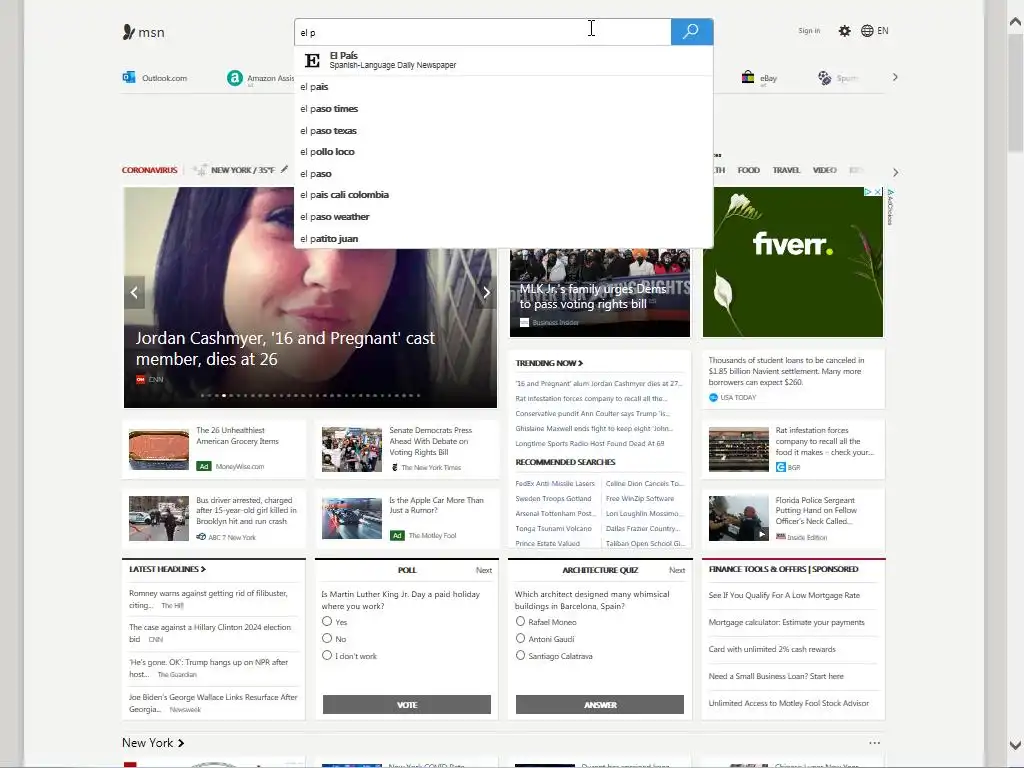
Task: Expand shortcuts bar with right chevron
Action: [895, 77]
